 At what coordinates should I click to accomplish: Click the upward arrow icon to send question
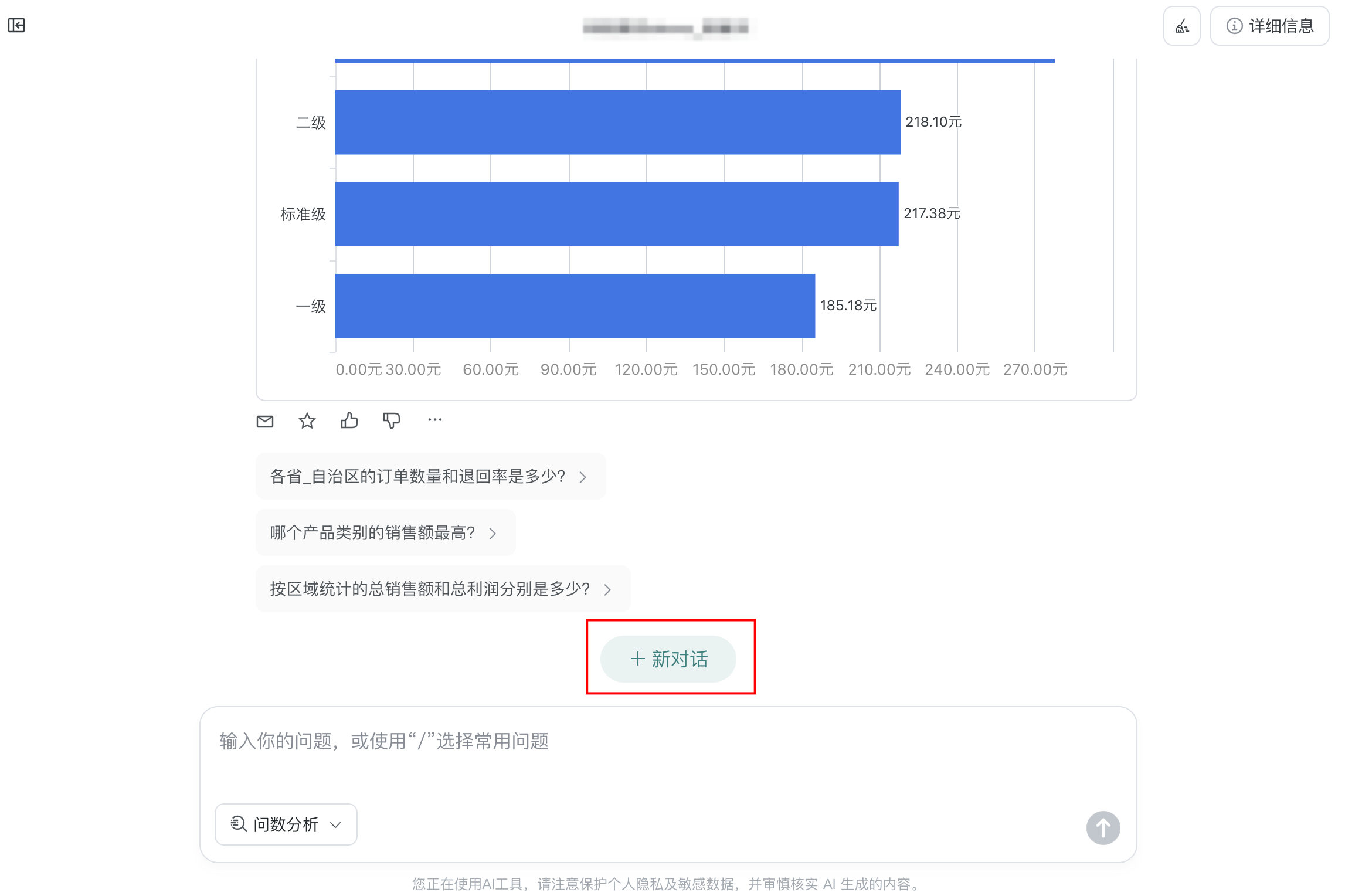point(1103,828)
